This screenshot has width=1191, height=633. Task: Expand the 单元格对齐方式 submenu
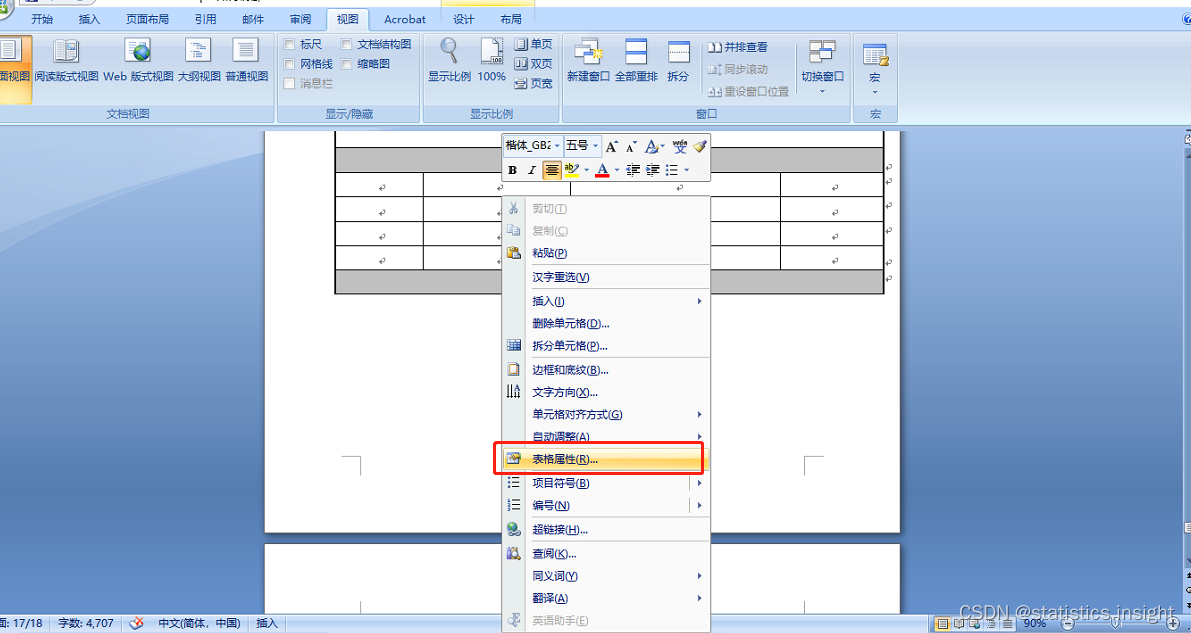605,414
